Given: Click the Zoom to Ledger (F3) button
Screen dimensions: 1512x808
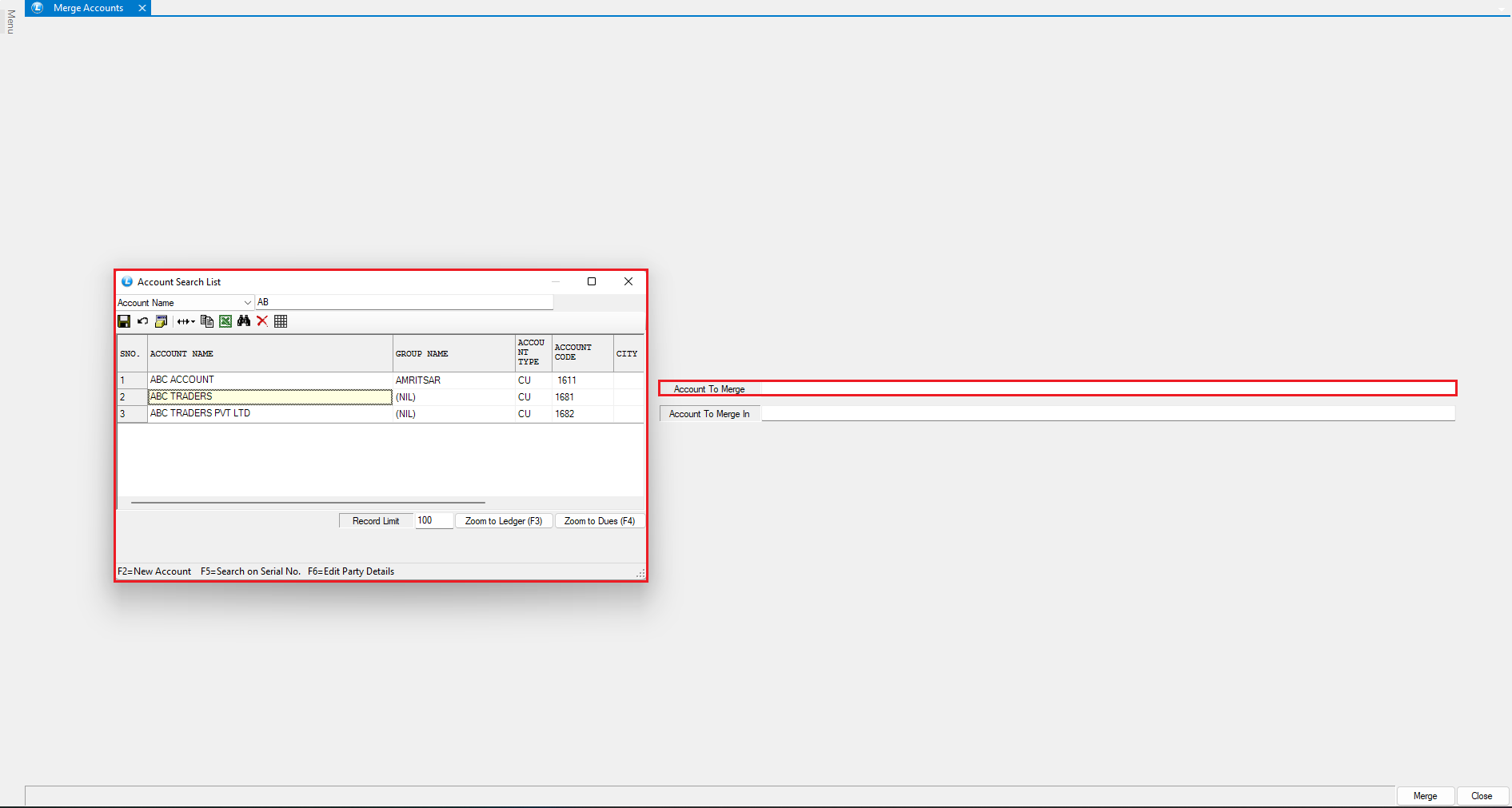Looking at the screenshot, I should (x=503, y=521).
